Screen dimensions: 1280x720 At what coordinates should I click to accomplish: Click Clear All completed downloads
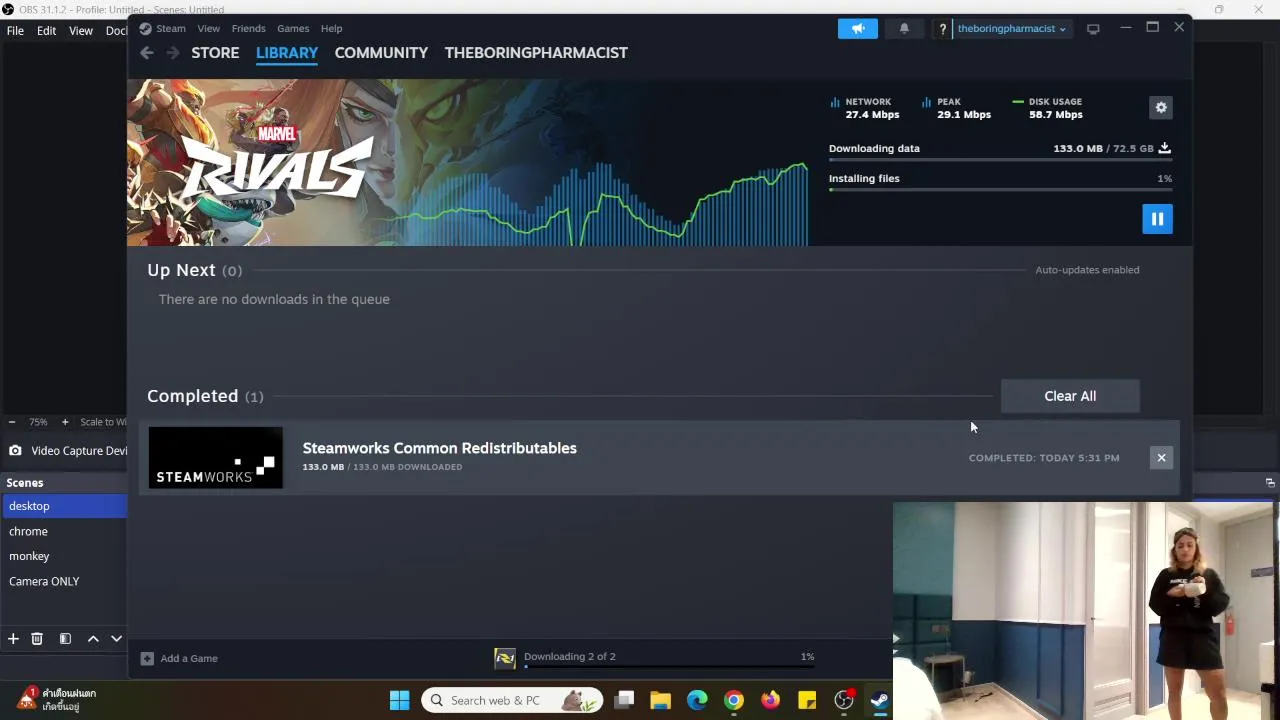point(1070,396)
